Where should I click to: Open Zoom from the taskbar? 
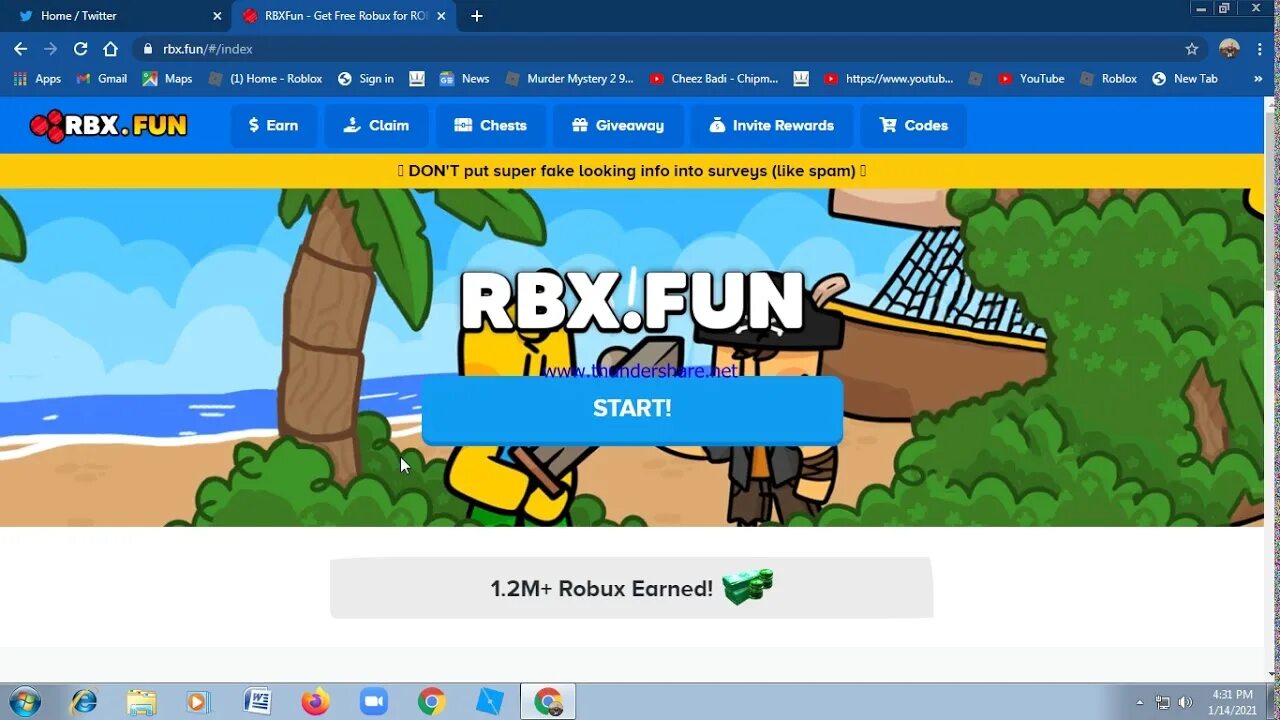(373, 702)
